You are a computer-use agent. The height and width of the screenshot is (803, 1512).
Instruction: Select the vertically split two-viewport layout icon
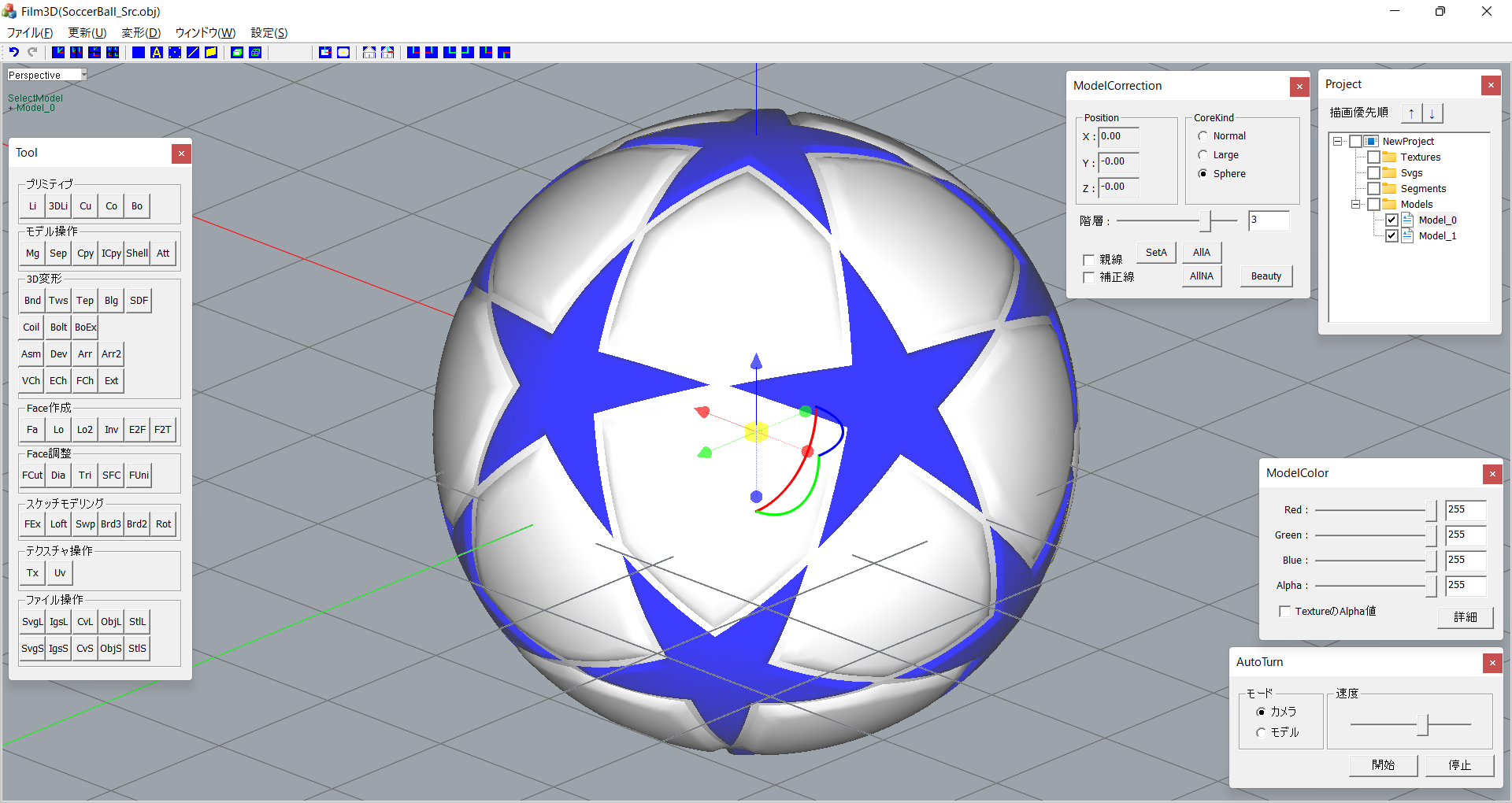pos(76,52)
